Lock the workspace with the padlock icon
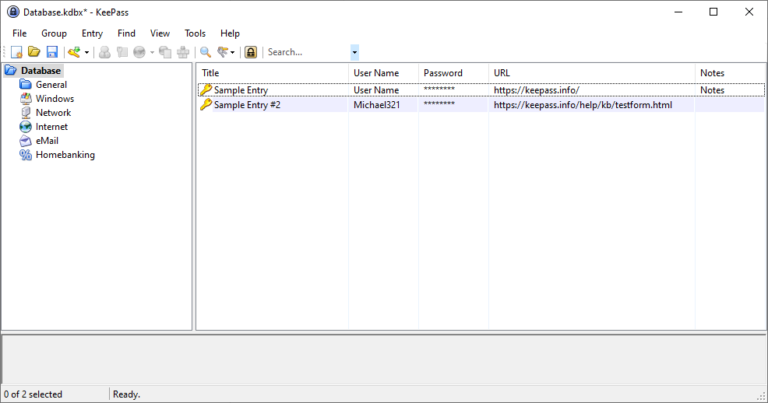The image size is (768, 403). (251, 52)
